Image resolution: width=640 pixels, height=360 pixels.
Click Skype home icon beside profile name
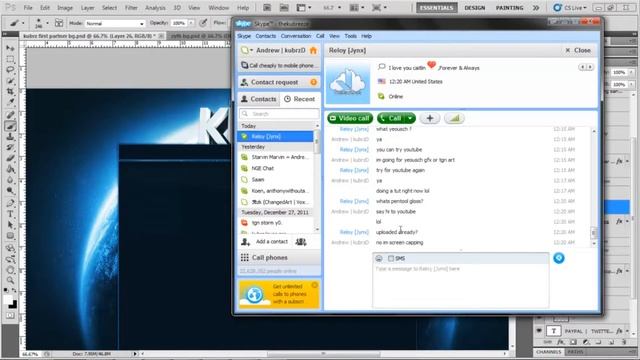point(313,51)
